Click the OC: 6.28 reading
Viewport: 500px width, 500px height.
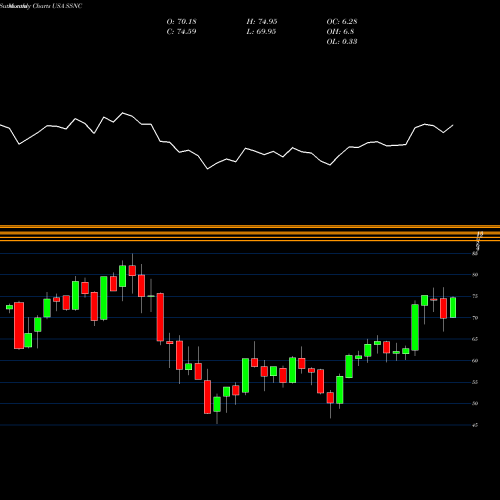coord(342,21)
